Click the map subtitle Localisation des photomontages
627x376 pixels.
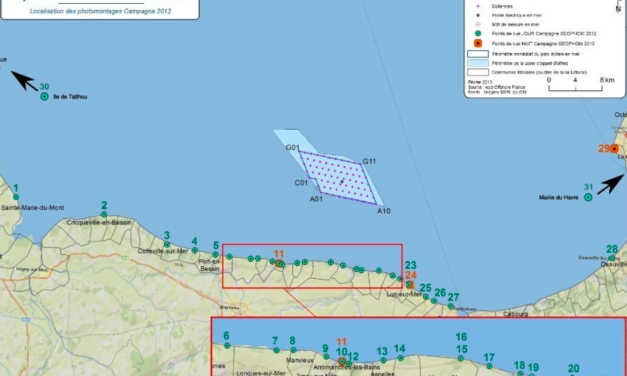(100, 11)
